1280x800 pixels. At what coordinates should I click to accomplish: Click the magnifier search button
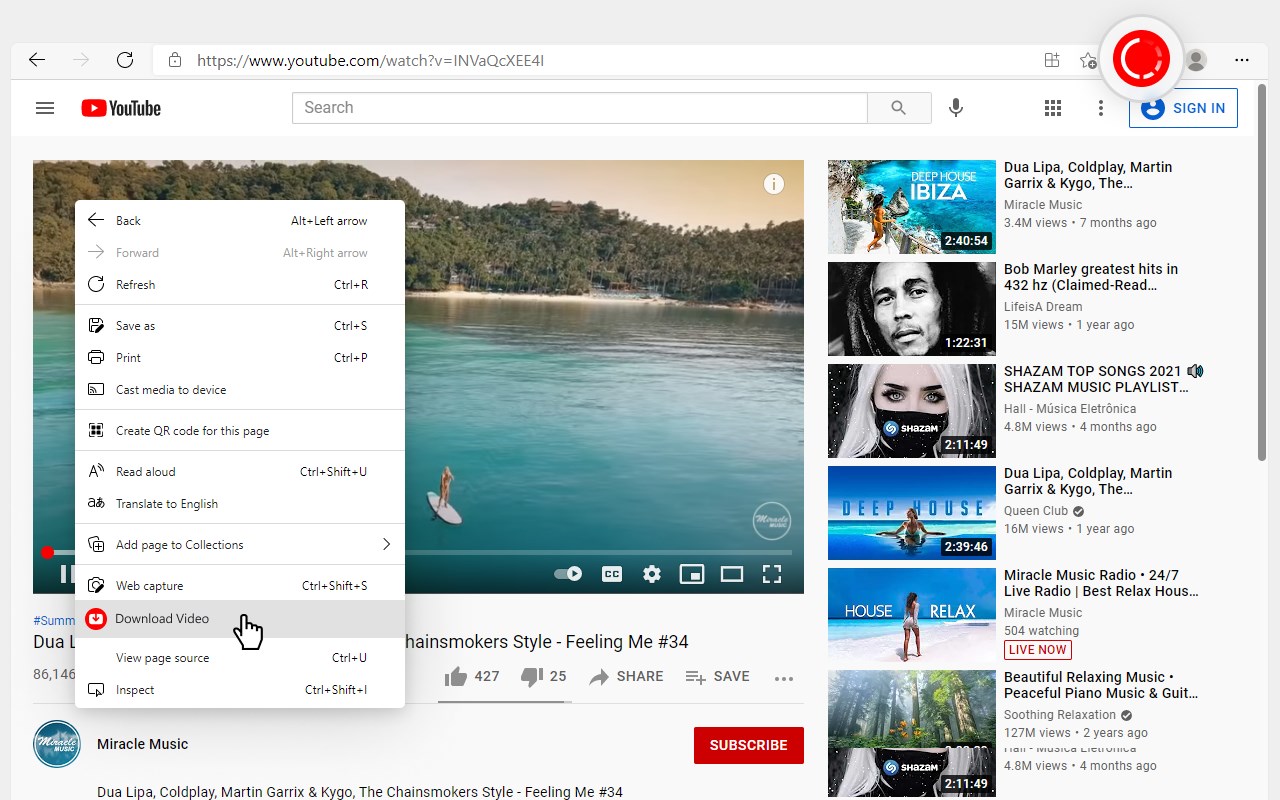[x=899, y=108]
